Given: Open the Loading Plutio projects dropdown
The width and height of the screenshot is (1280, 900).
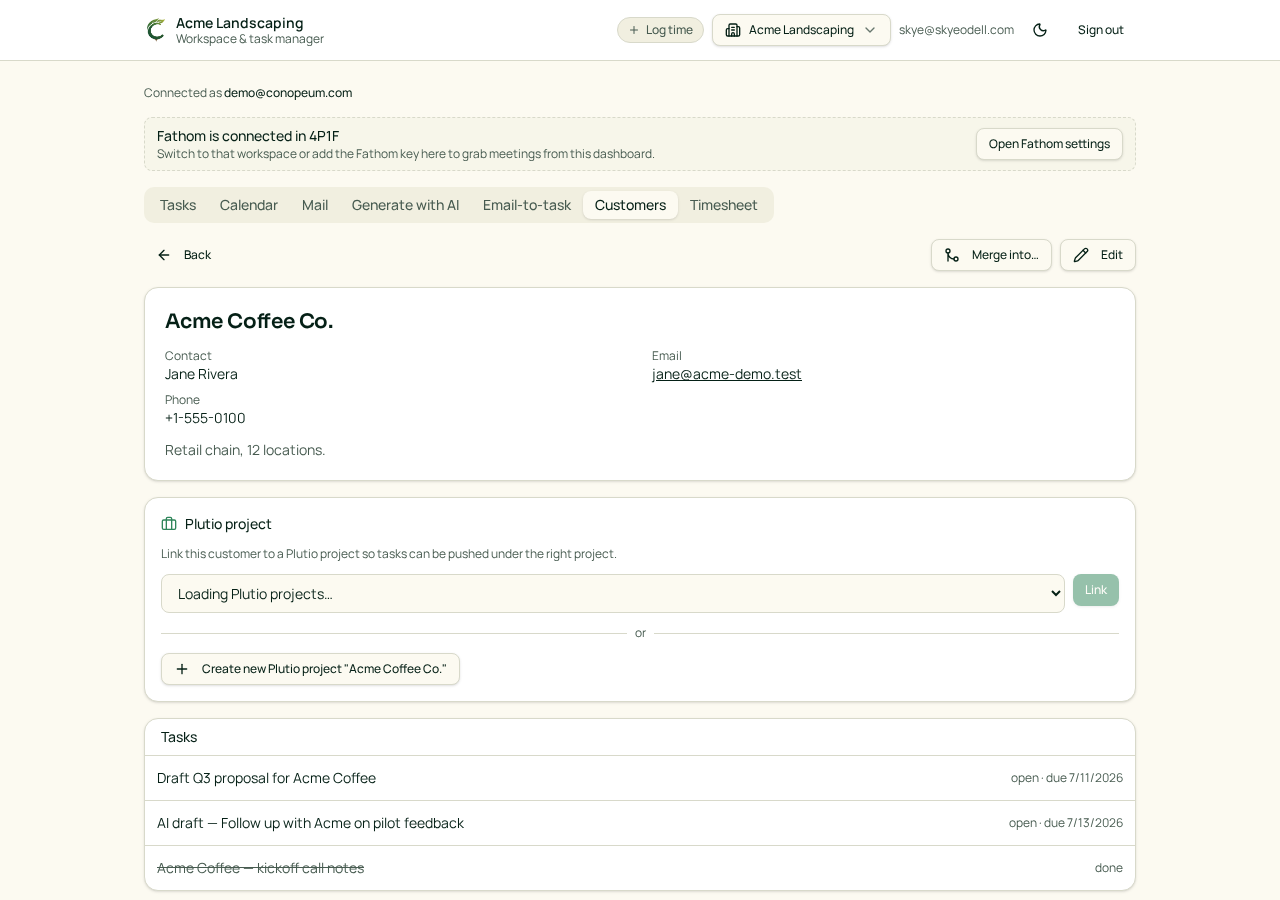Looking at the screenshot, I should tap(613, 593).
